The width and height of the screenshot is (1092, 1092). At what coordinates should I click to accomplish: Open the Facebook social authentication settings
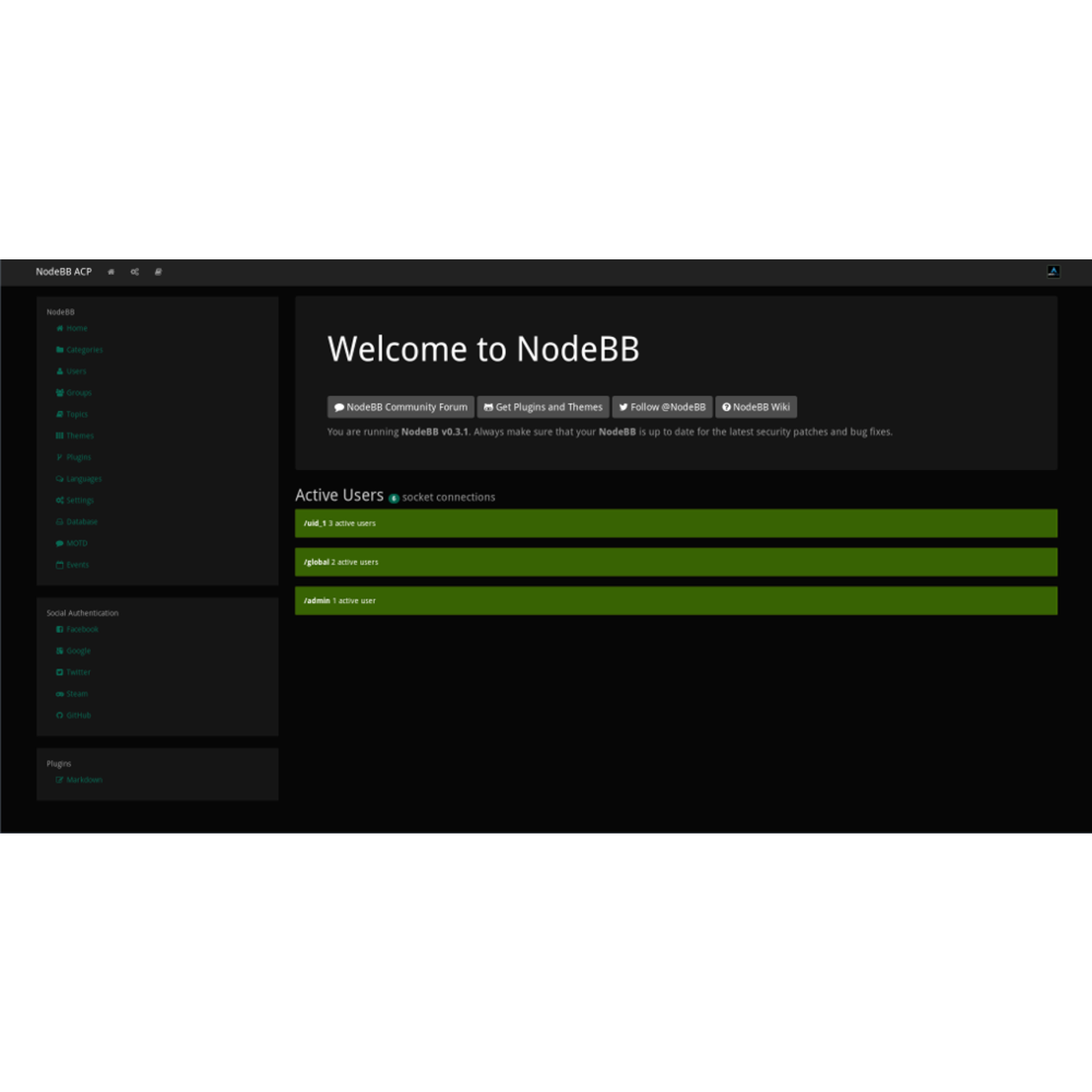(82, 630)
